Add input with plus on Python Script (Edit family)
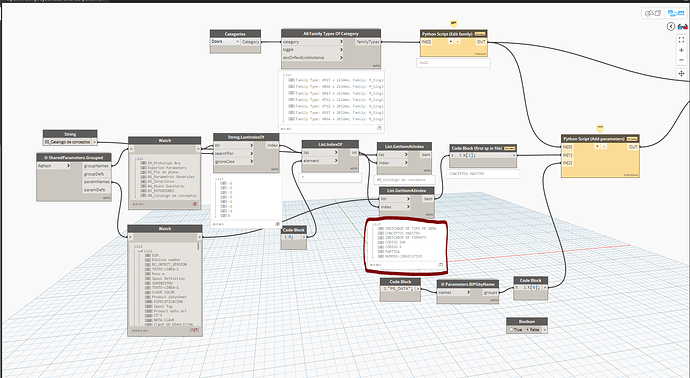The height and width of the screenshot is (378, 690). click(450, 42)
